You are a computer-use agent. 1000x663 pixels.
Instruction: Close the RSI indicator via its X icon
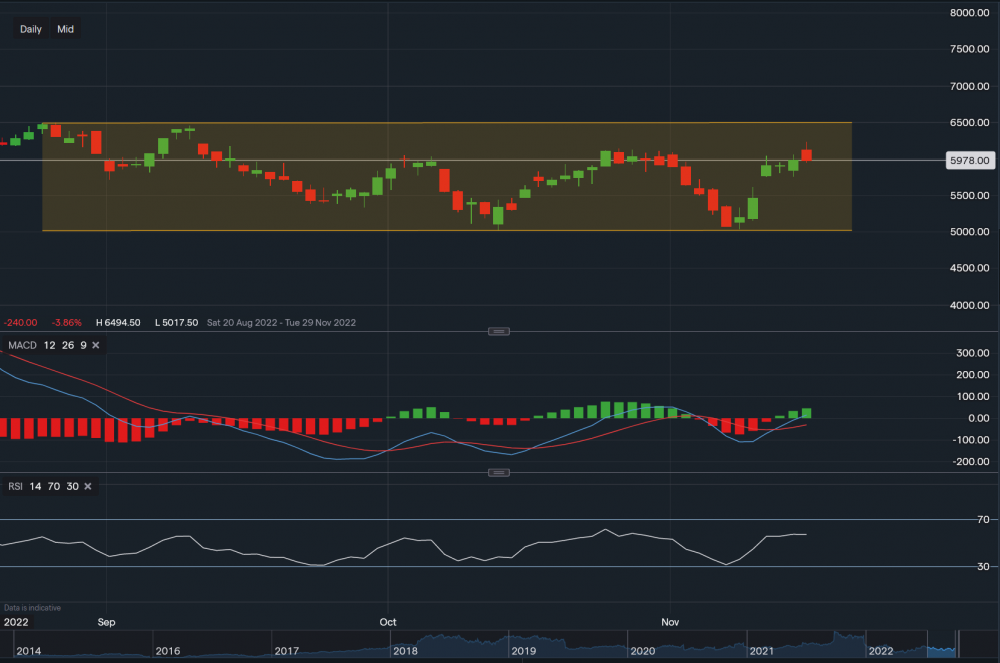click(86, 486)
